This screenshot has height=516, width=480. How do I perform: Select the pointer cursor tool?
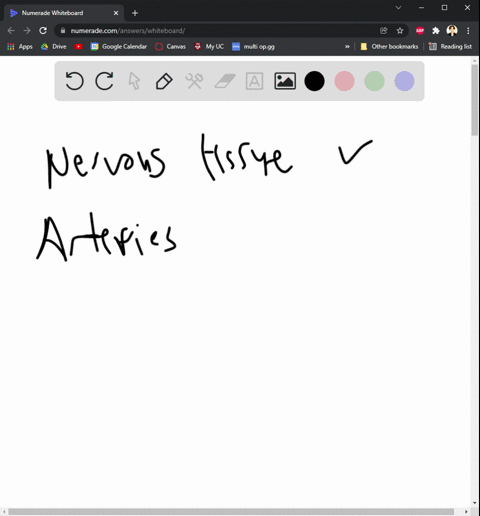click(x=134, y=81)
